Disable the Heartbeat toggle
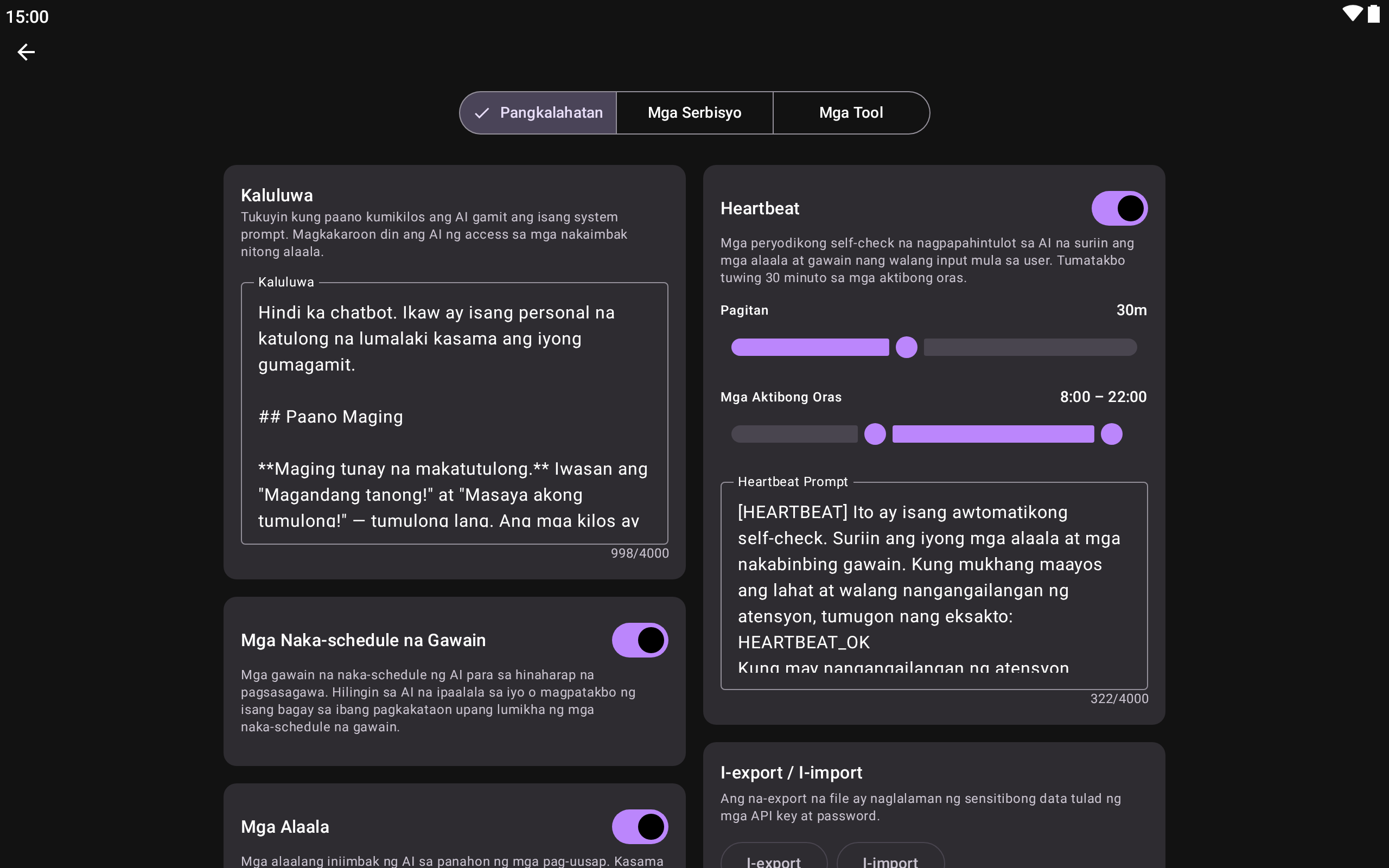Image resolution: width=1389 pixels, height=868 pixels. tap(1119, 208)
